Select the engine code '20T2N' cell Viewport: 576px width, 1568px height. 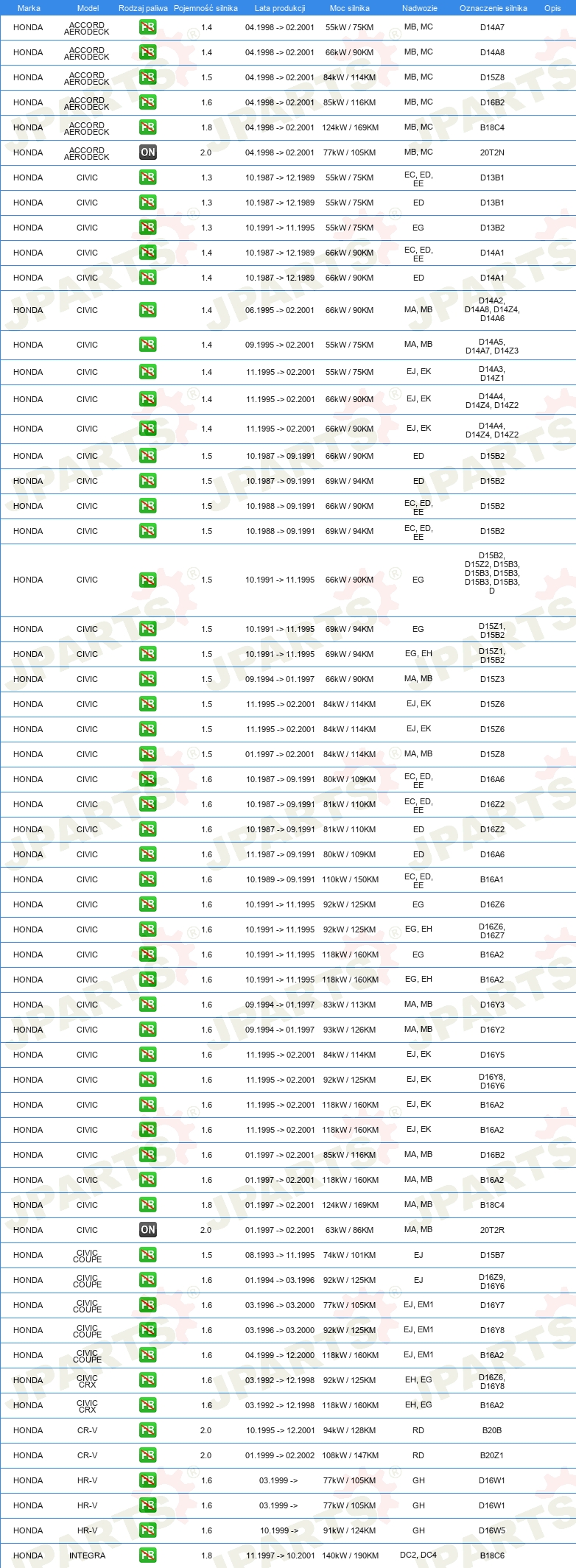point(492,152)
